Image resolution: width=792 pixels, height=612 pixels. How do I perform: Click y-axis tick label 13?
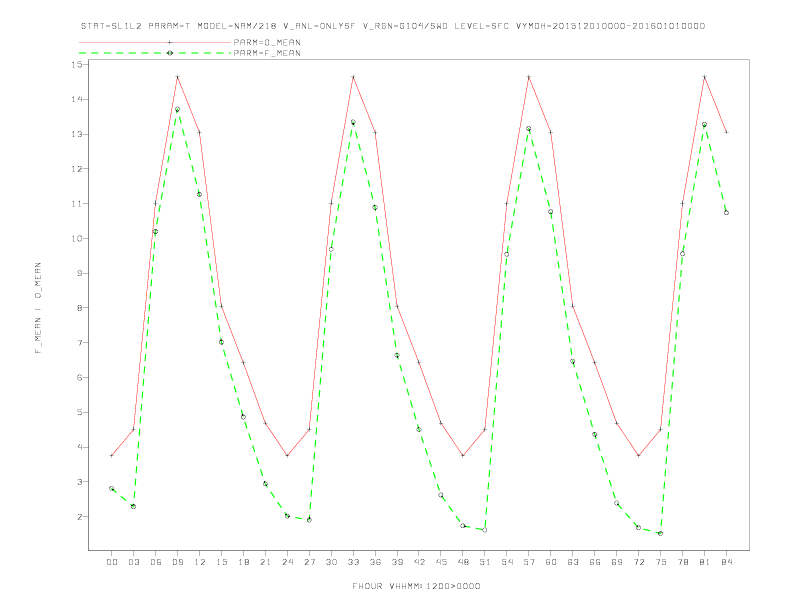(x=77, y=134)
